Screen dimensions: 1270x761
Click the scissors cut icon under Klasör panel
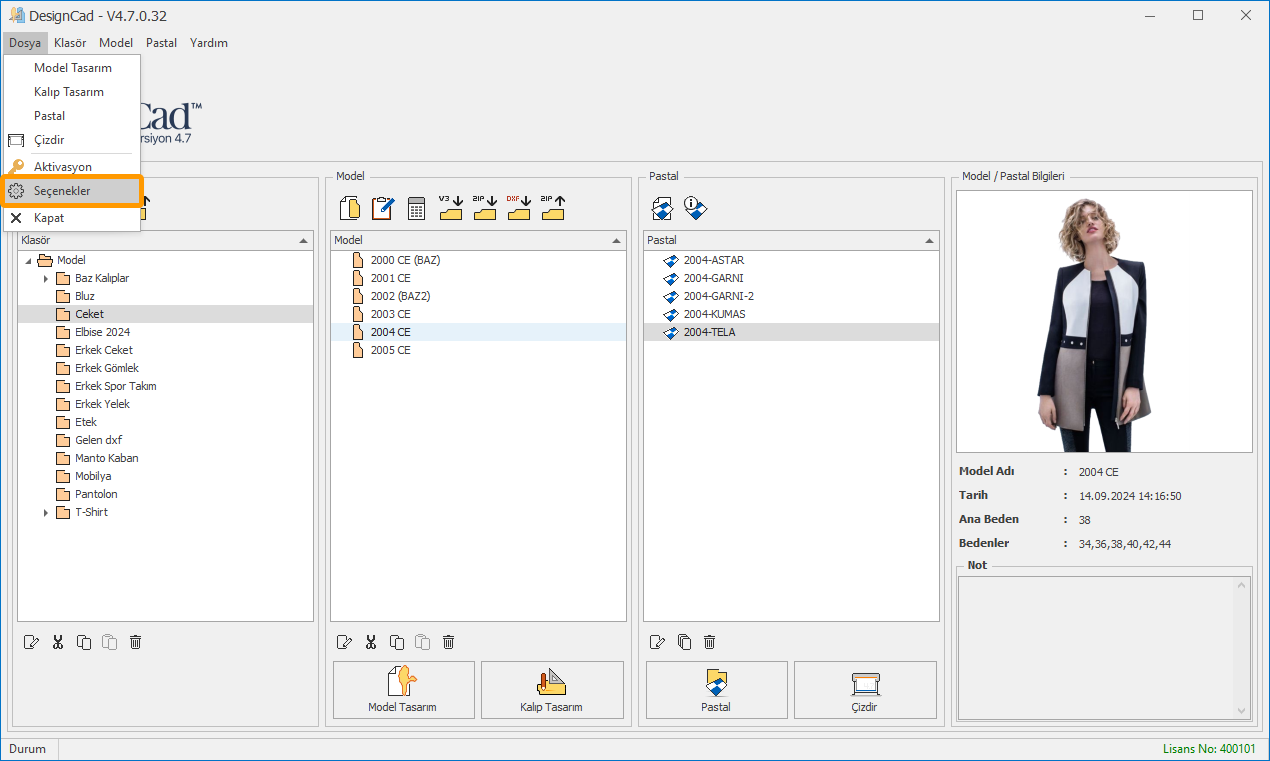58,642
